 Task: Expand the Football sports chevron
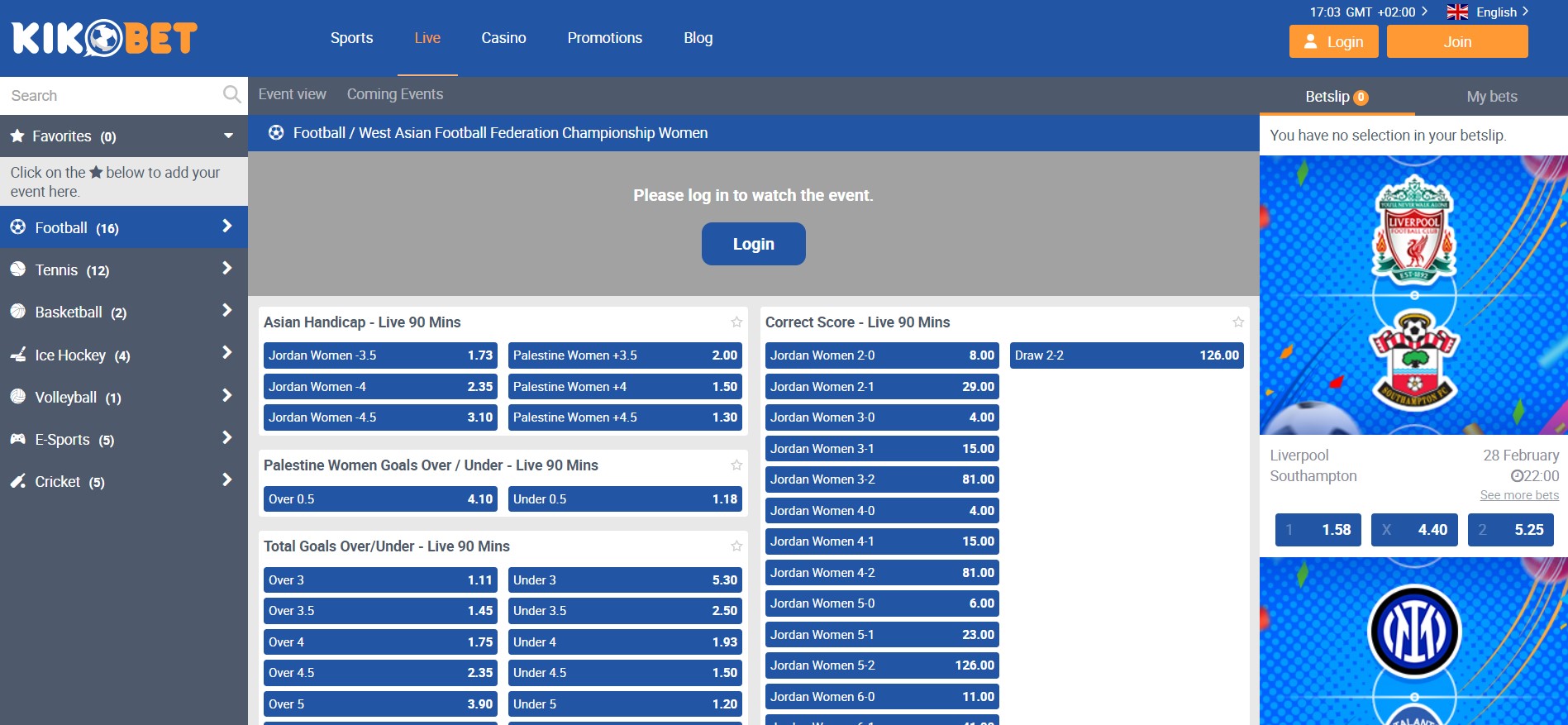click(x=227, y=226)
